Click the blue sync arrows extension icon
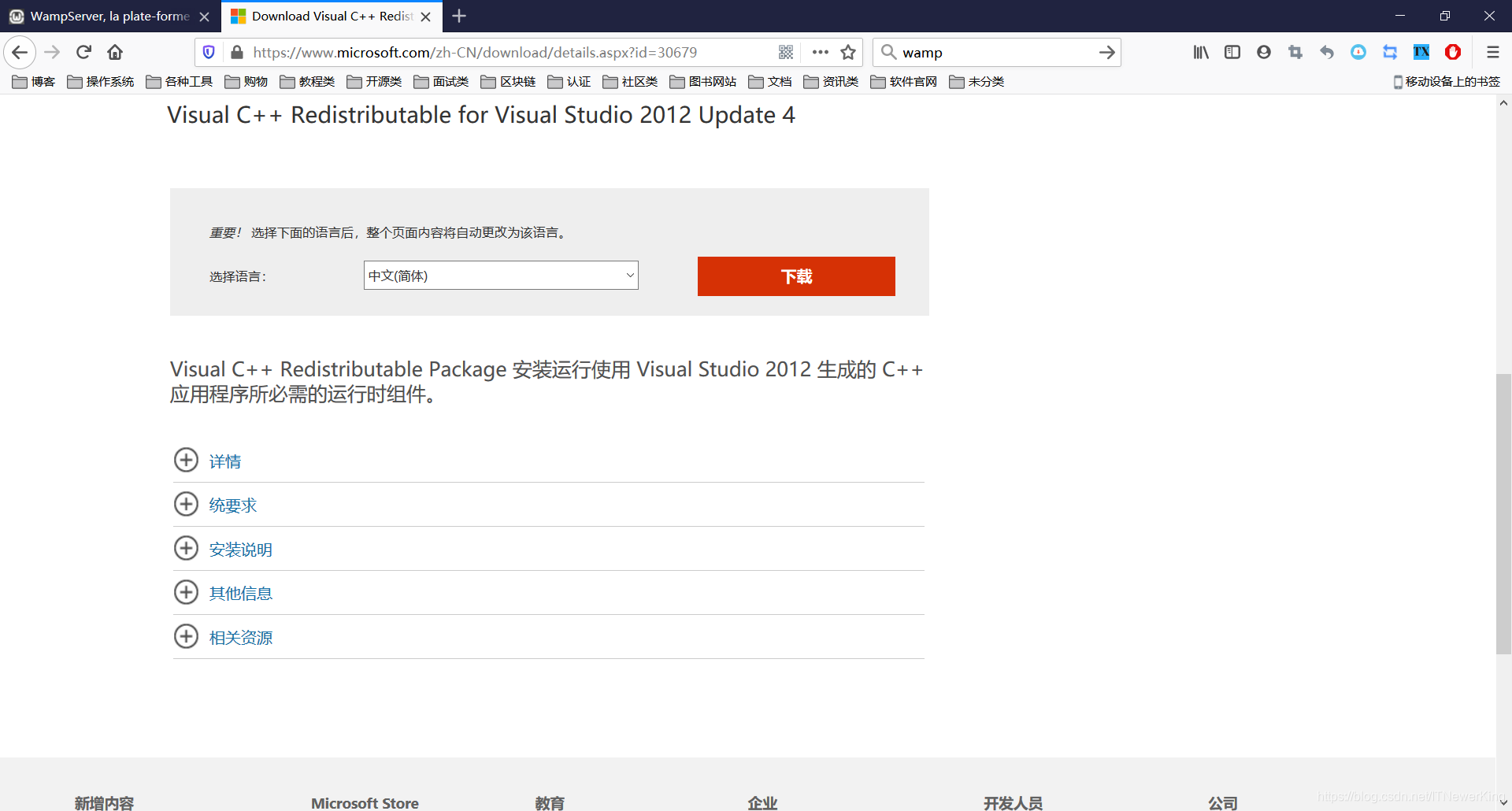This screenshot has width=1512, height=811. pyautogui.click(x=1390, y=52)
